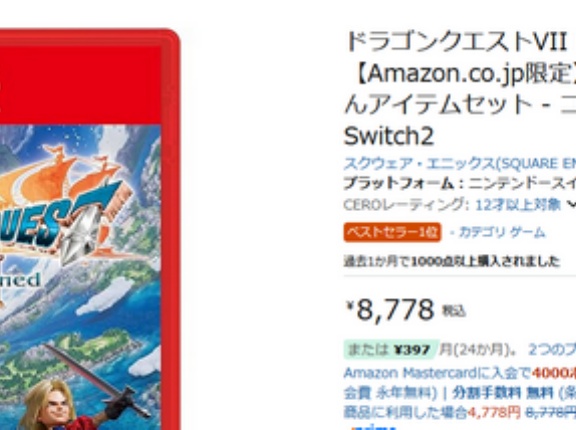576x430 pixels.
Task: Click the orange ベストセラー1位 badge
Action: pyautogui.click(x=392, y=232)
